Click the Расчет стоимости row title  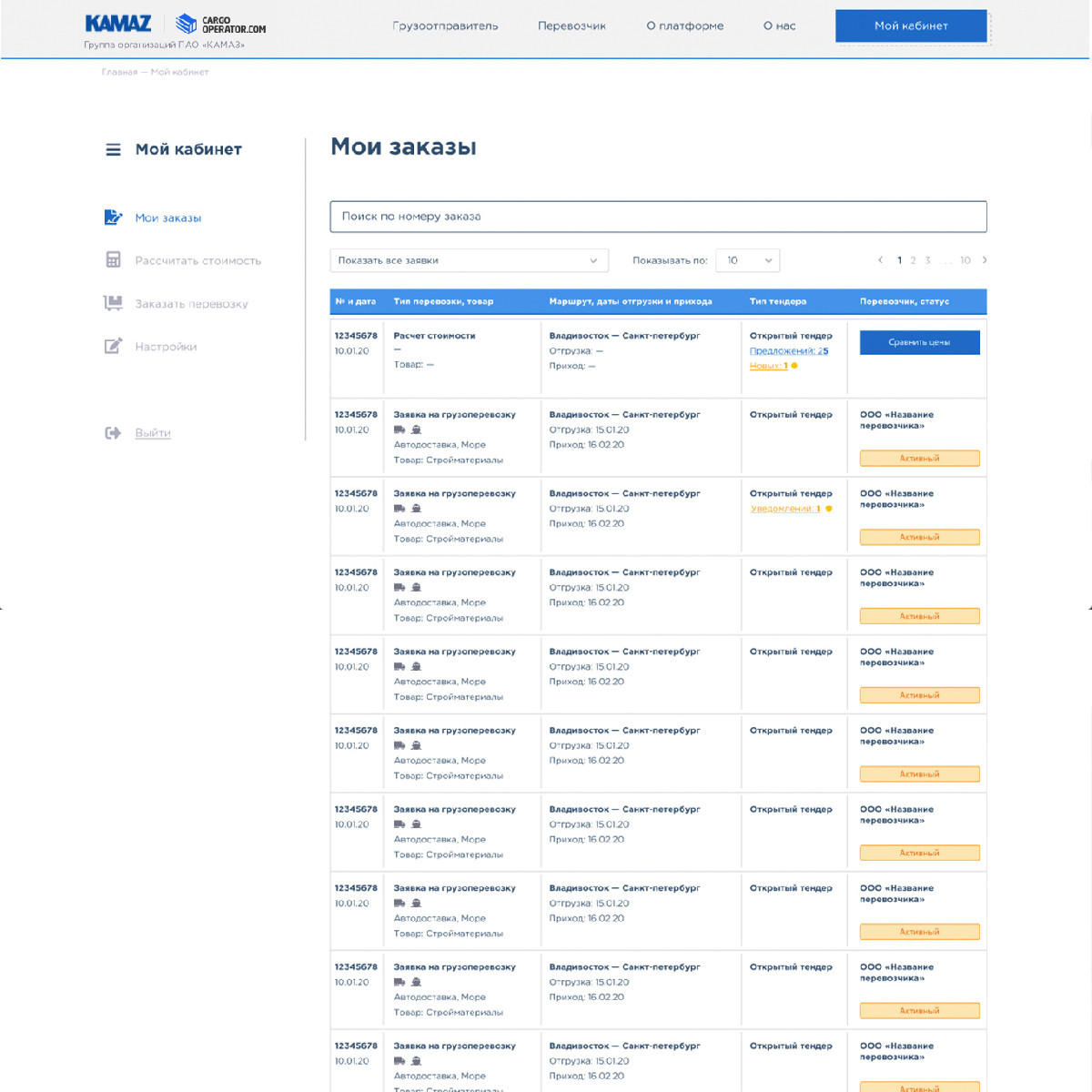[434, 336]
